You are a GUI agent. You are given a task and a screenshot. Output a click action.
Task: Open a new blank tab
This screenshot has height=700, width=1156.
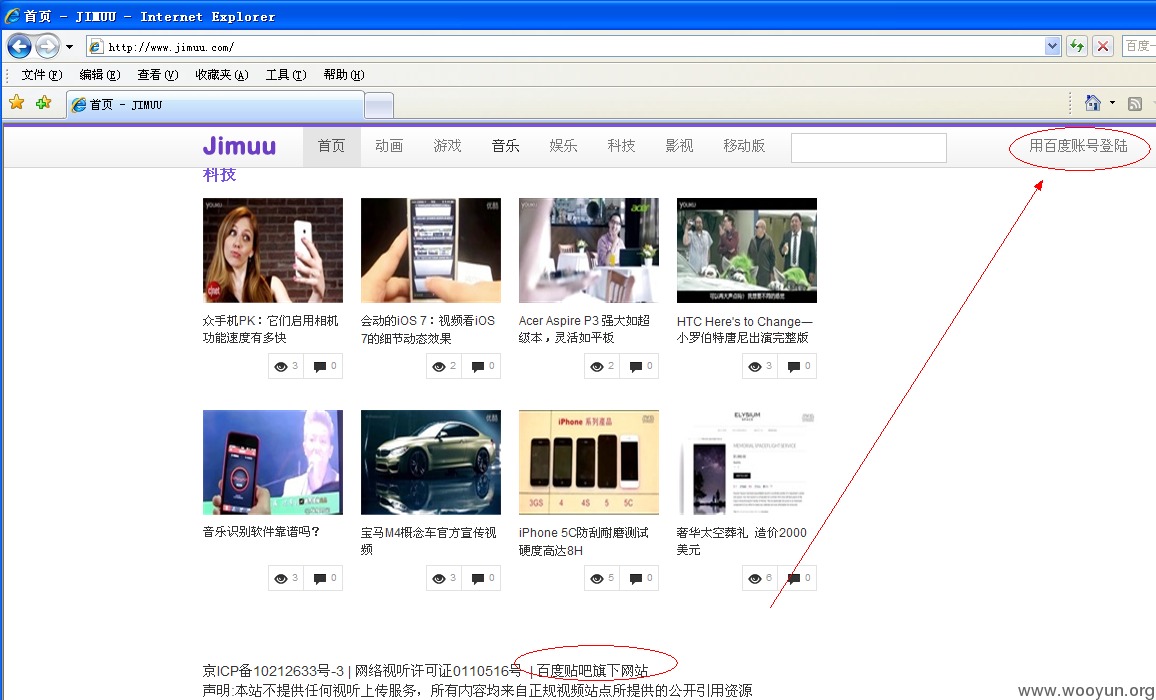pyautogui.click(x=379, y=105)
